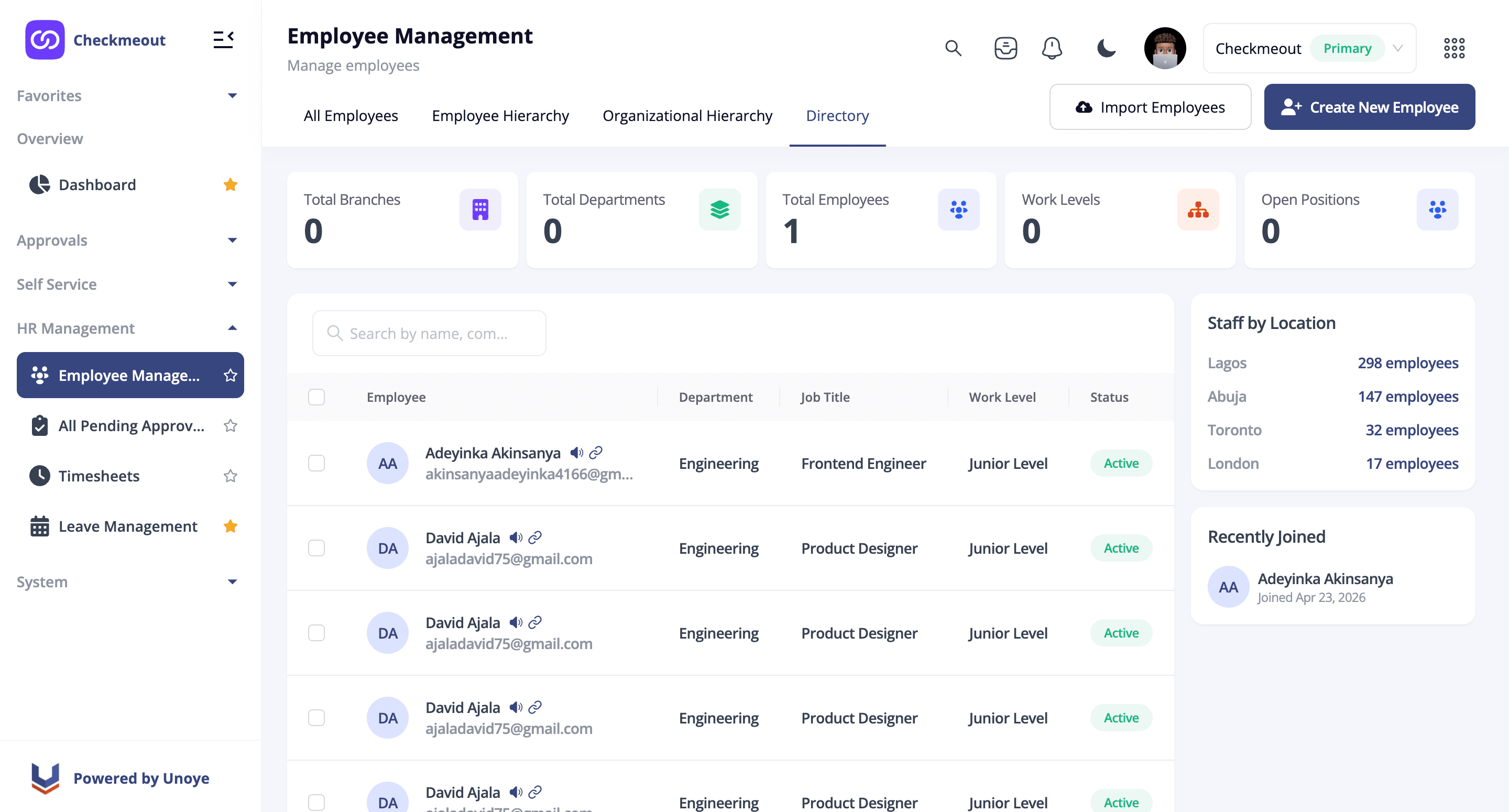Check the checkbox for Adeyinka Akinsanya row
Screen dimensions: 1509x812
click(x=316, y=463)
